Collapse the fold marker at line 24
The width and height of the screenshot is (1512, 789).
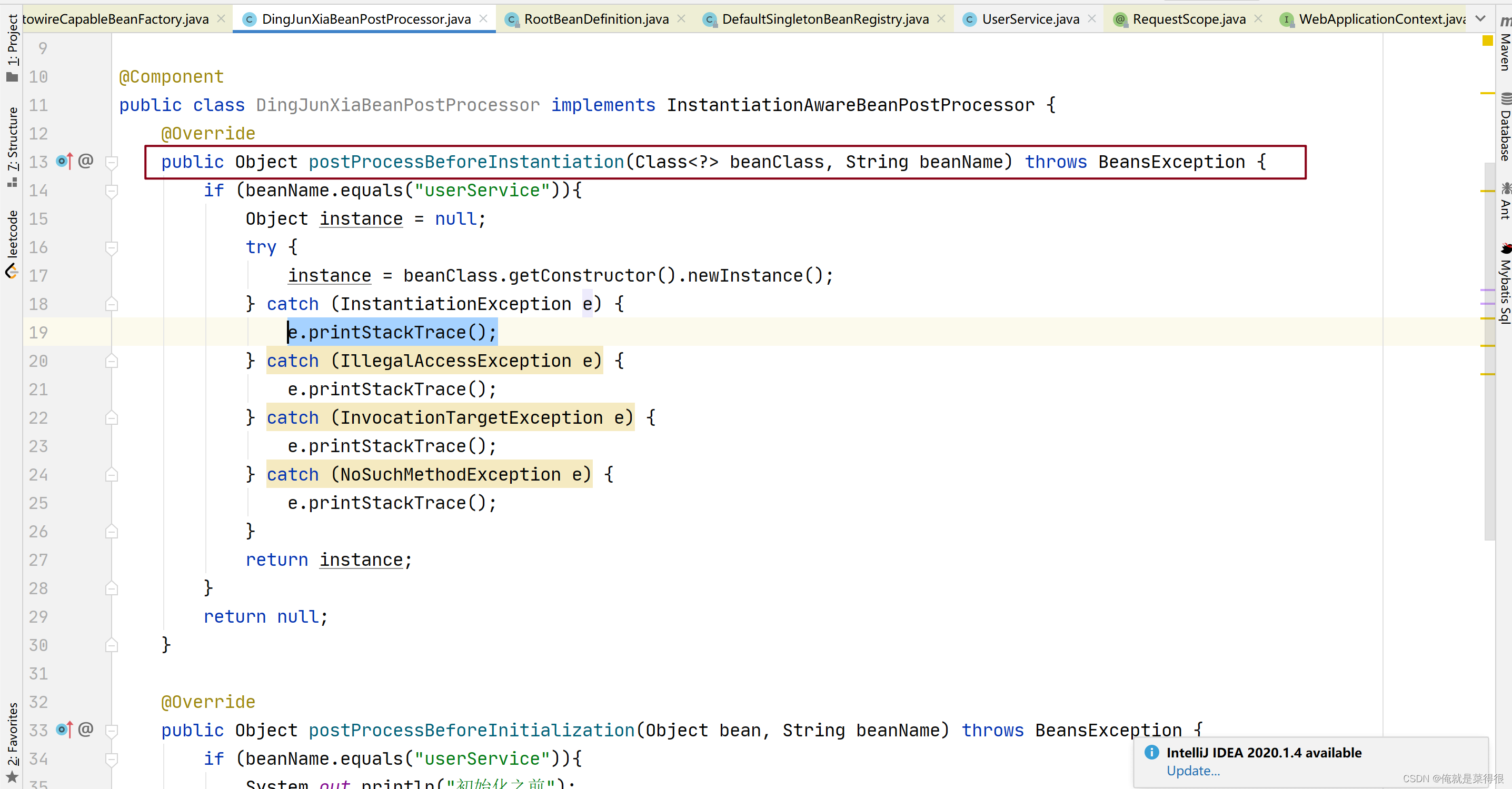(x=112, y=475)
